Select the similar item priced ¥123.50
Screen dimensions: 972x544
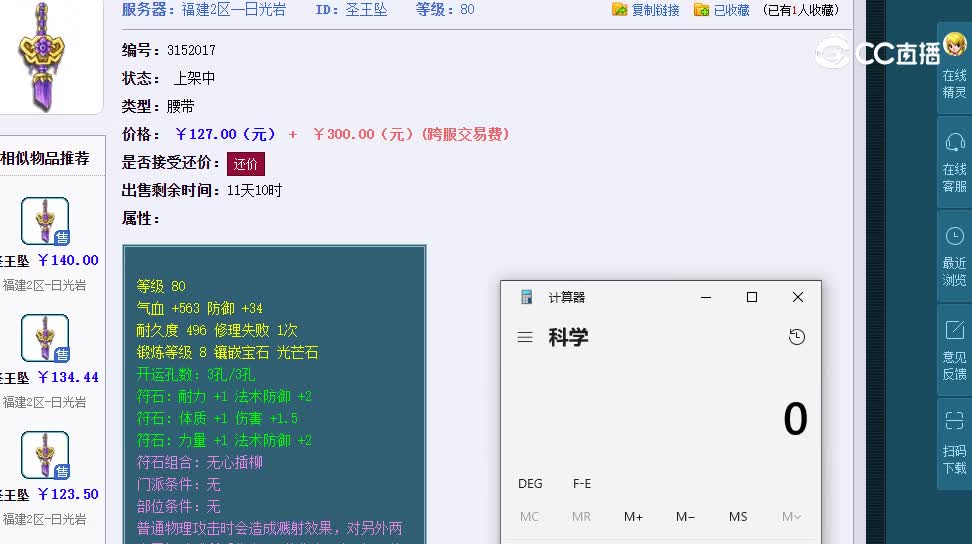[x=45, y=455]
